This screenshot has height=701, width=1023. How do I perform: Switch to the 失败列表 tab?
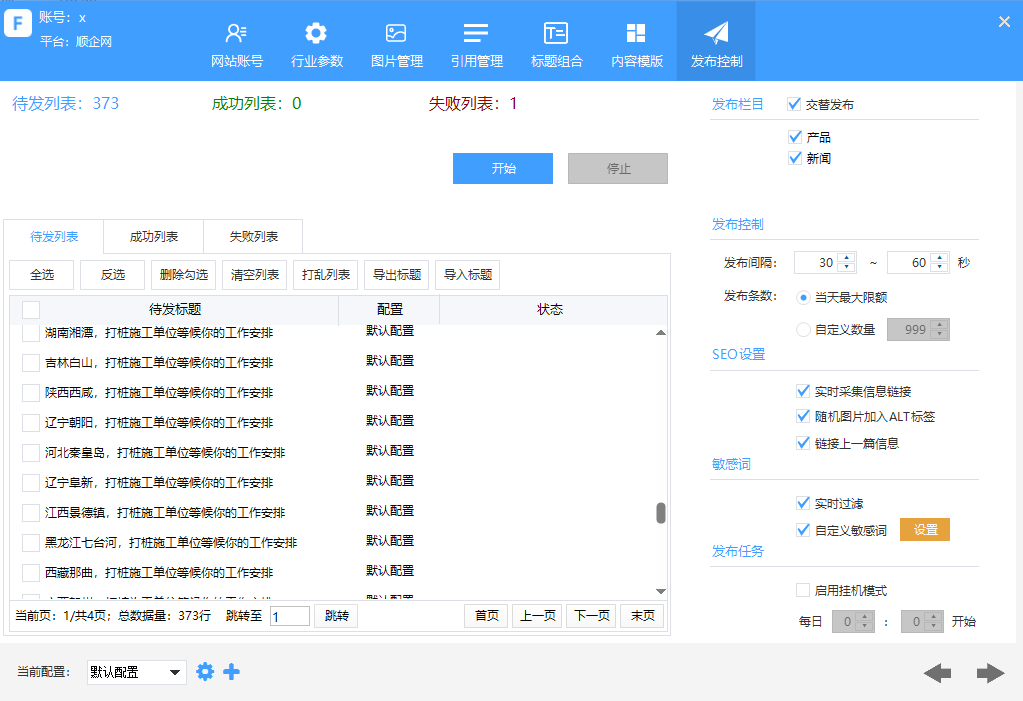(252, 236)
